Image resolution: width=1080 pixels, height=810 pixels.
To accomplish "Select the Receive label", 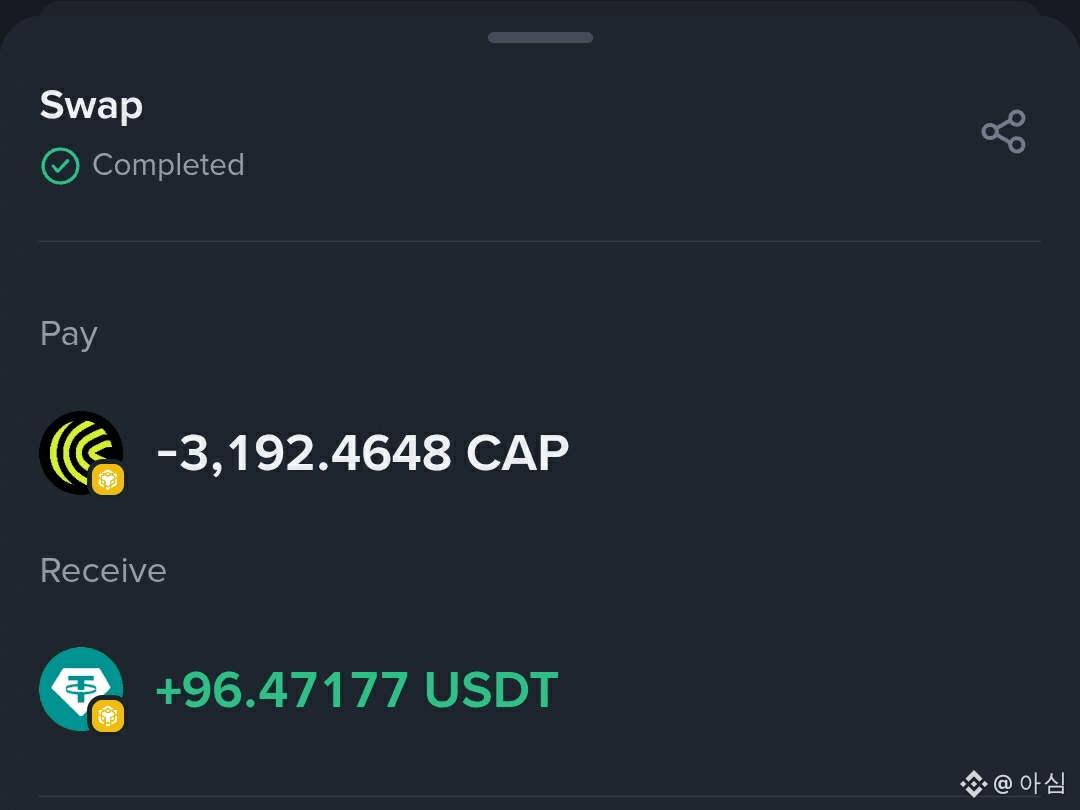I will click(103, 570).
